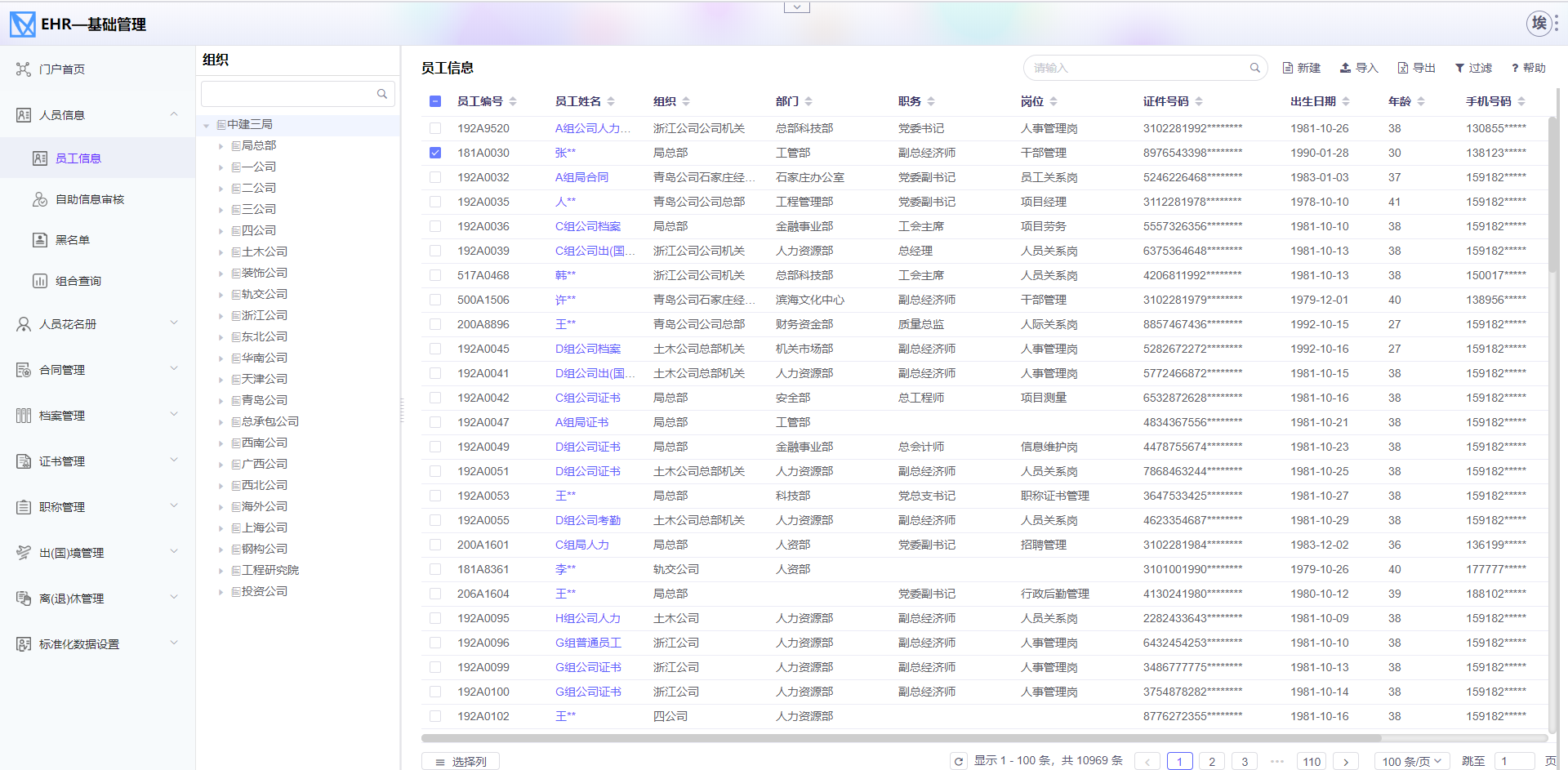The width and height of the screenshot is (1568, 770).
Task: Sort by 证件号码 column arrows
Action: [x=1199, y=101]
